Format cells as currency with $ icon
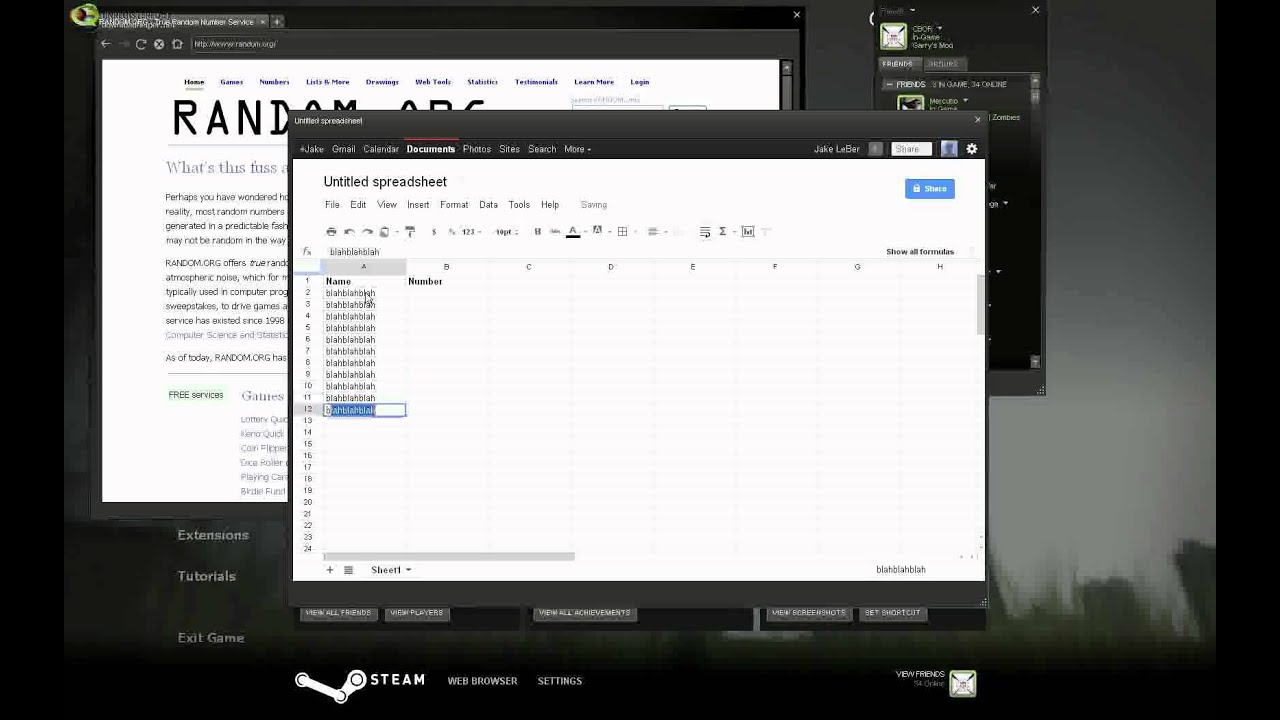The height and width of the screenshot is (720, 1280). coord(434,232)
